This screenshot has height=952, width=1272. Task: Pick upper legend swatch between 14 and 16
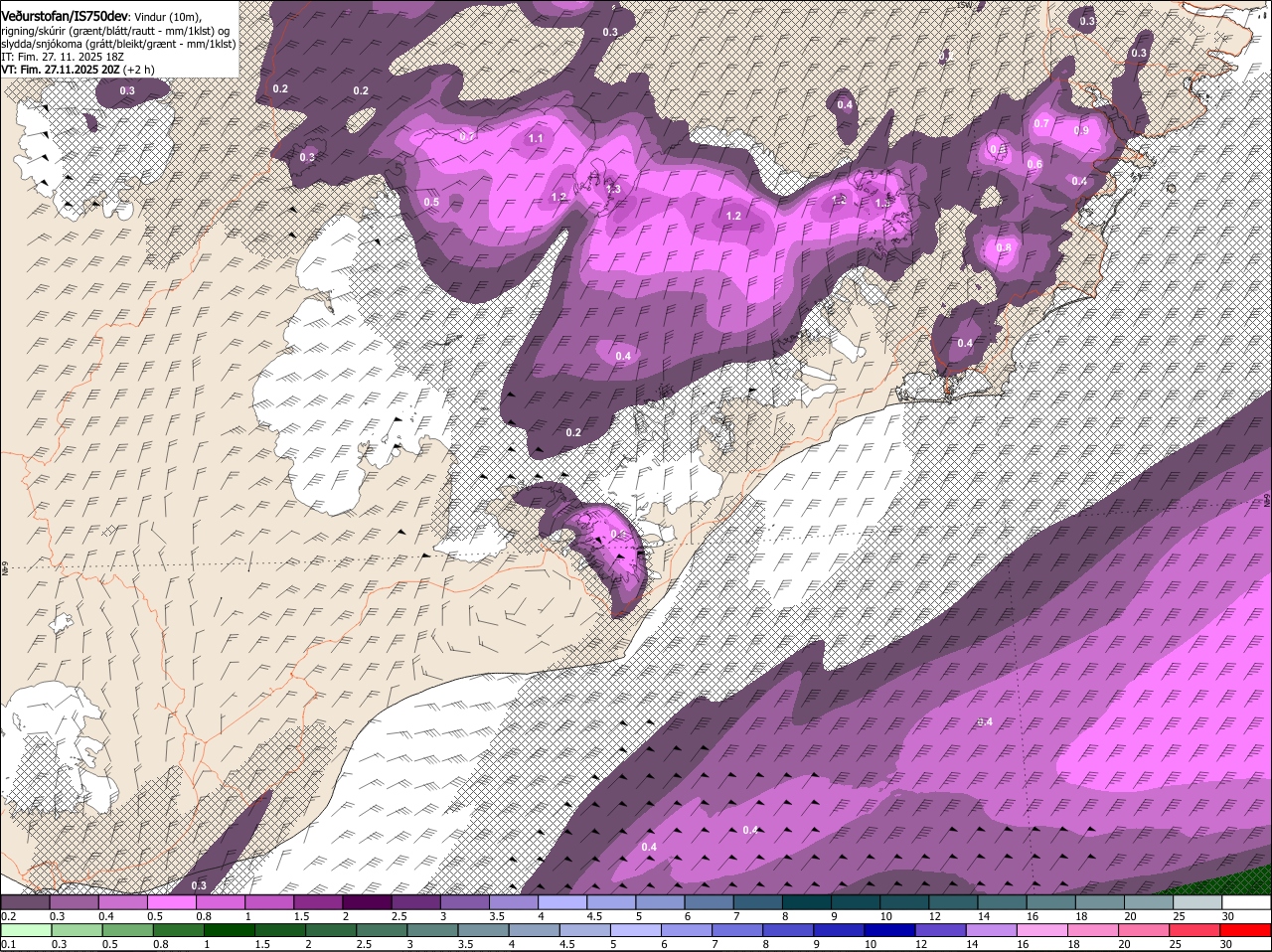pos(1002,902)
